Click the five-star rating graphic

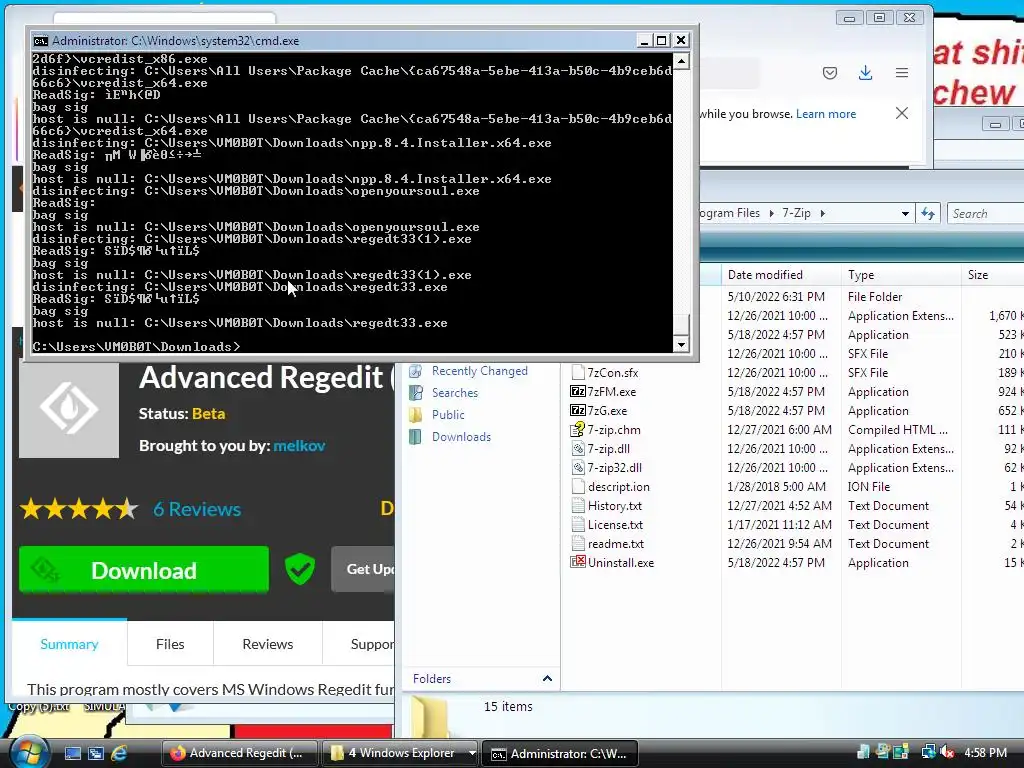pos(79,509)
